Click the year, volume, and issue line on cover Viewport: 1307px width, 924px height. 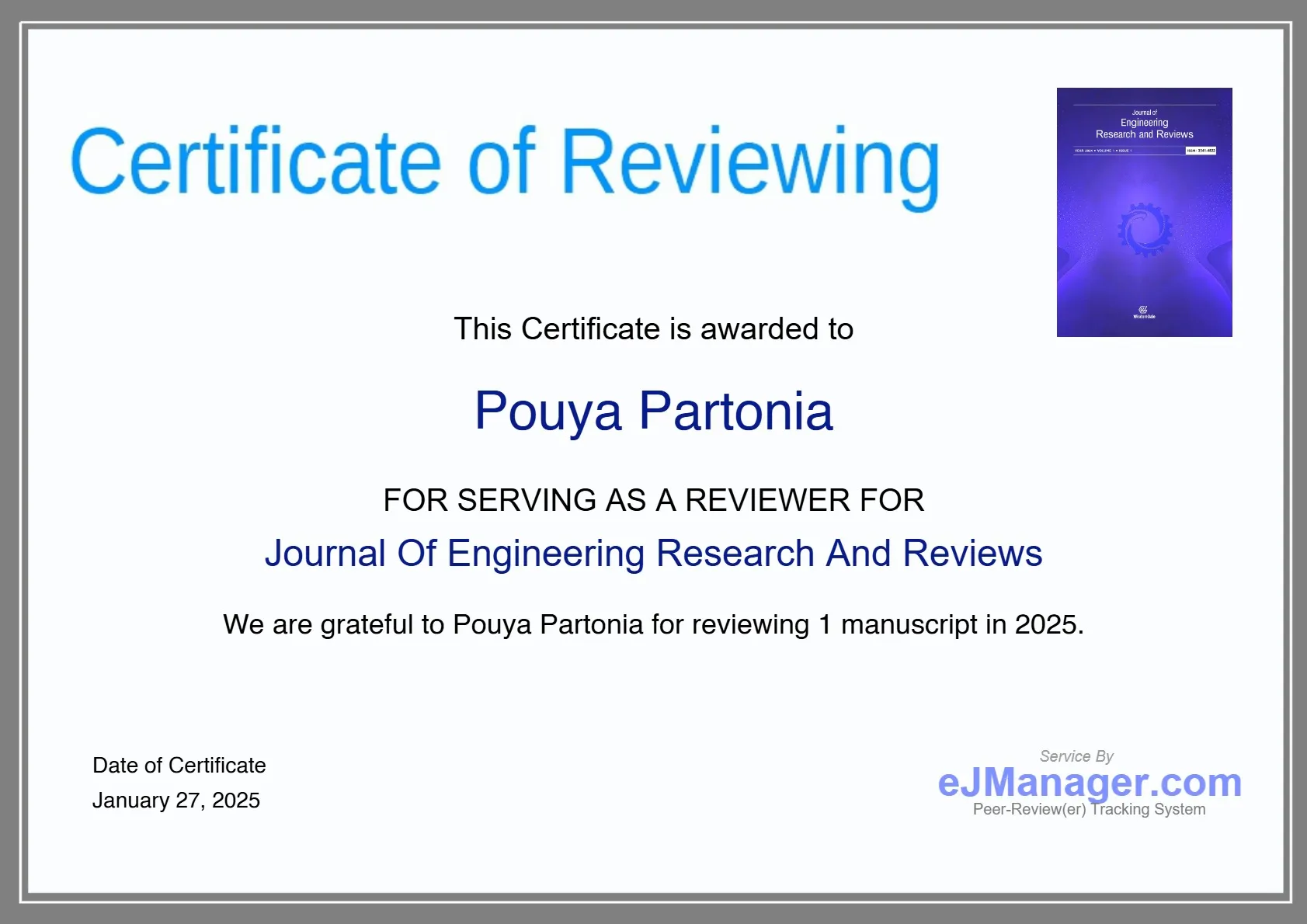click(x=1103, y=151)
